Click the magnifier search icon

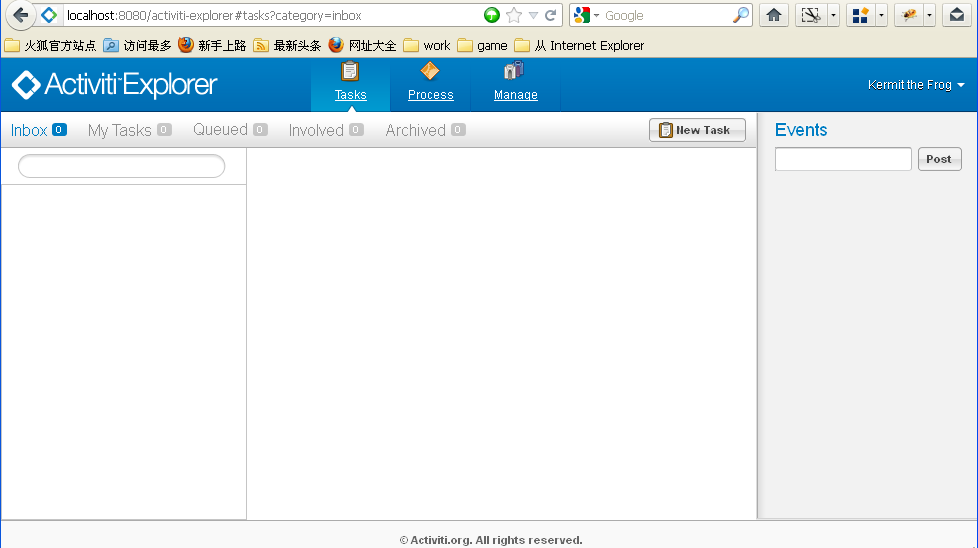click(x=740, y=15)
